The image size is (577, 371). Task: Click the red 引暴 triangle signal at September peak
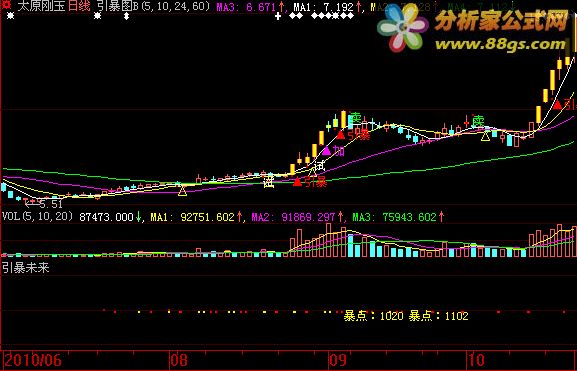[x=341, y=135]
